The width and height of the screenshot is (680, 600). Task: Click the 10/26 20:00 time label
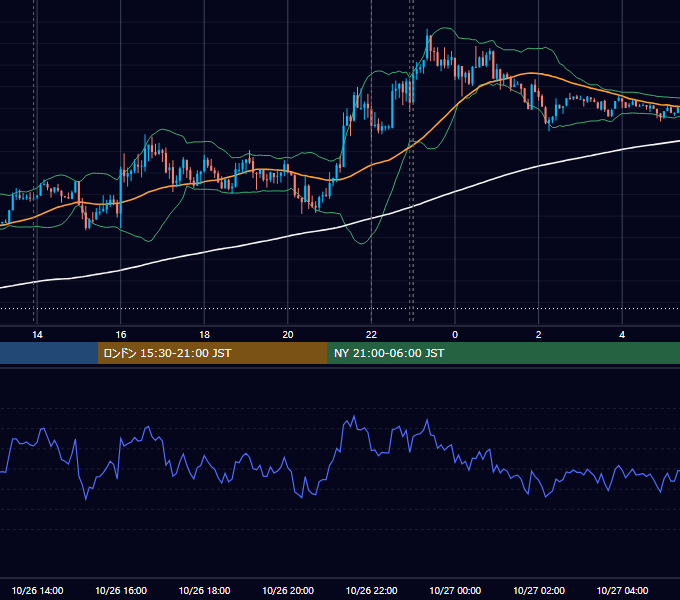tap(288, 590)
